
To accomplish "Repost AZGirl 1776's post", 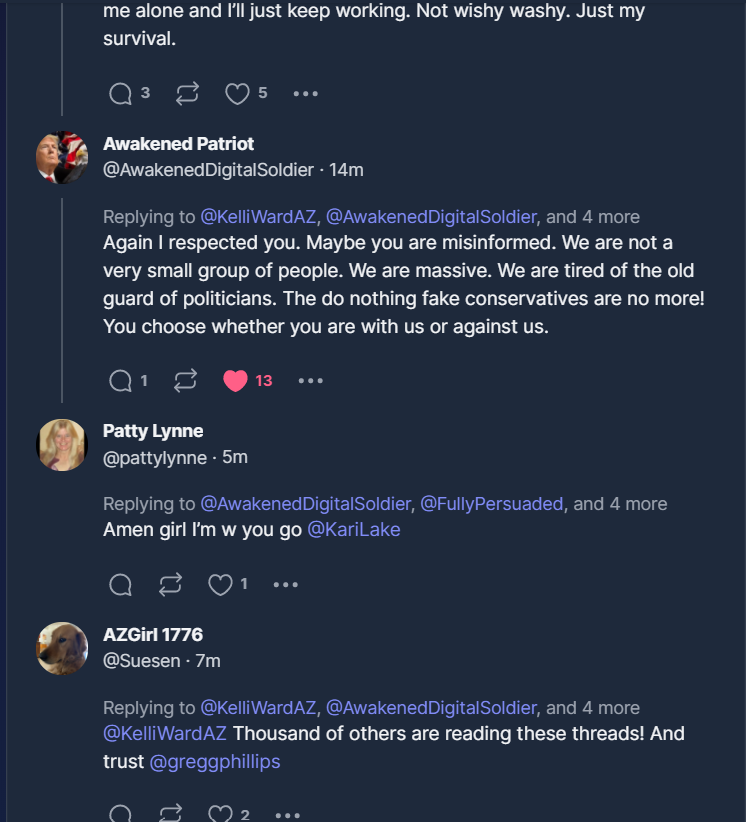I will click(x=169, y=814).
